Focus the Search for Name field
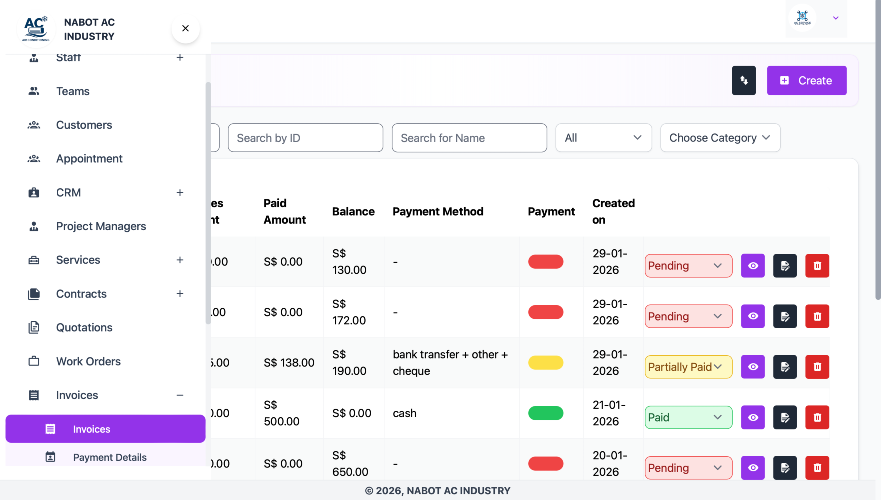Image resolution: width=881 pixels, height=500 pixels. click(x=469, y=138)
